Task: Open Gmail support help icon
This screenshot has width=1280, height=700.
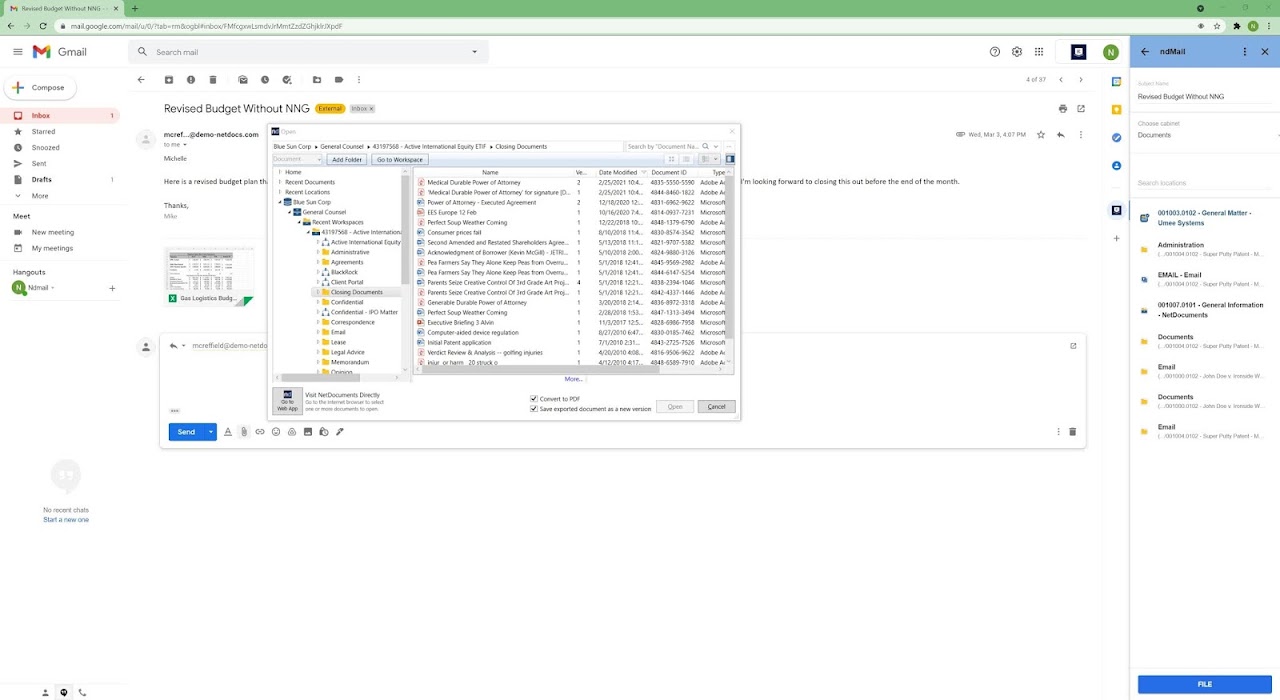Action: pyautogui.click(x=995, y=52)
